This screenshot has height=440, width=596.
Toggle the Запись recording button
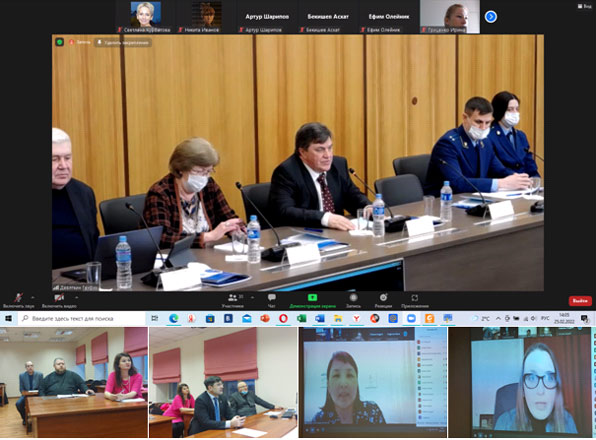coord(353,300)
